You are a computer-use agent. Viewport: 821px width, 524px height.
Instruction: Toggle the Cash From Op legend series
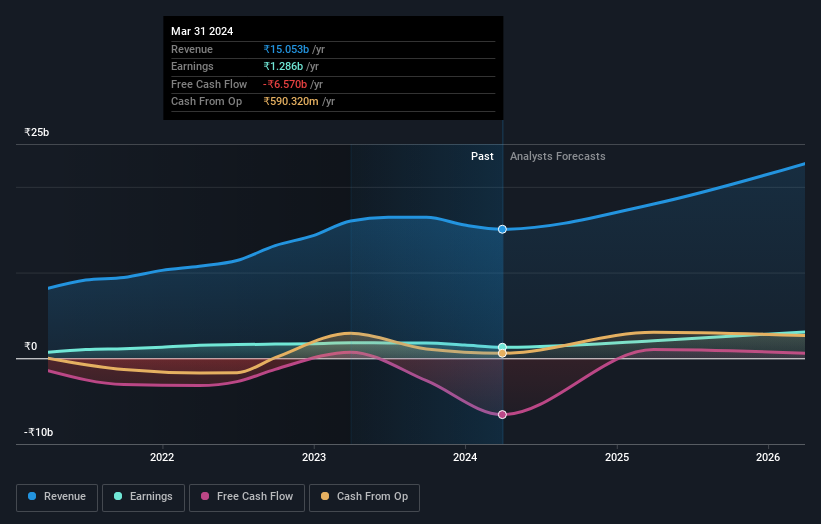(364, 497)
